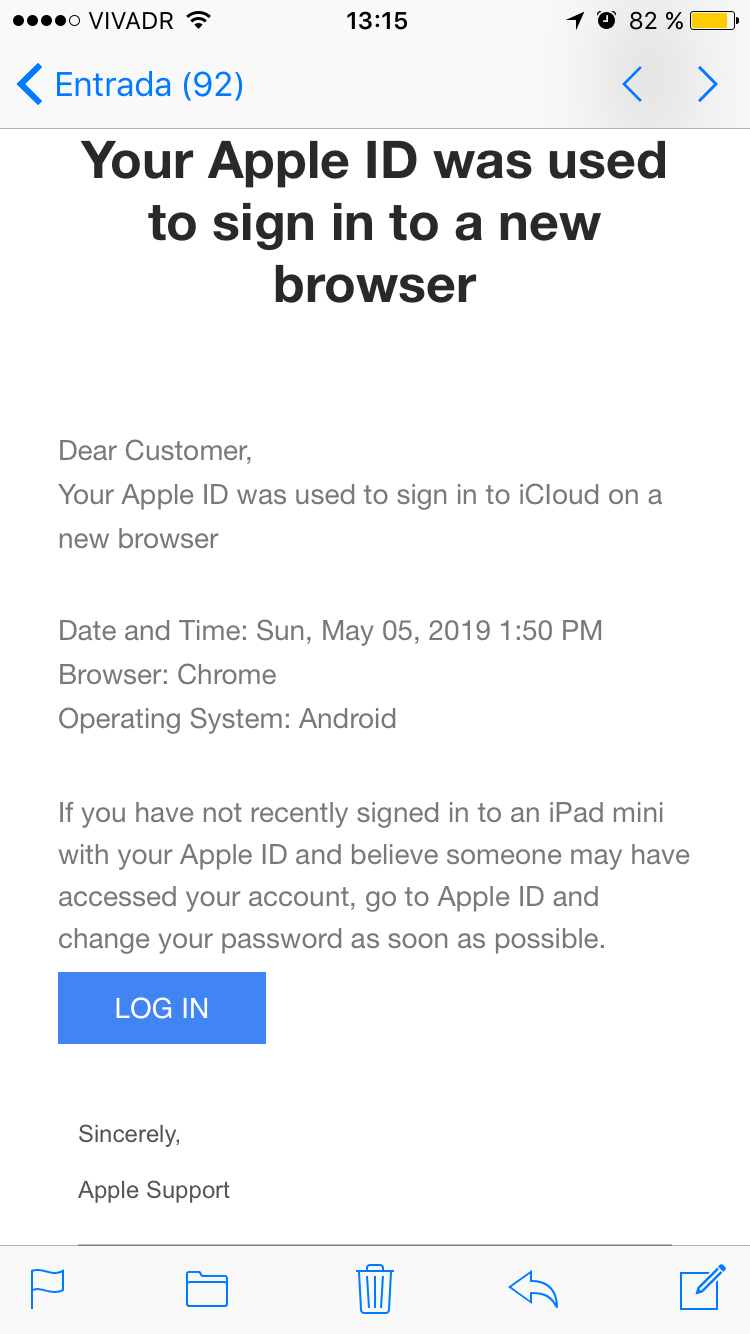750x1334 pixels.
Task: Flag this email using the flag icon
Action: (x=47, y=1288)
